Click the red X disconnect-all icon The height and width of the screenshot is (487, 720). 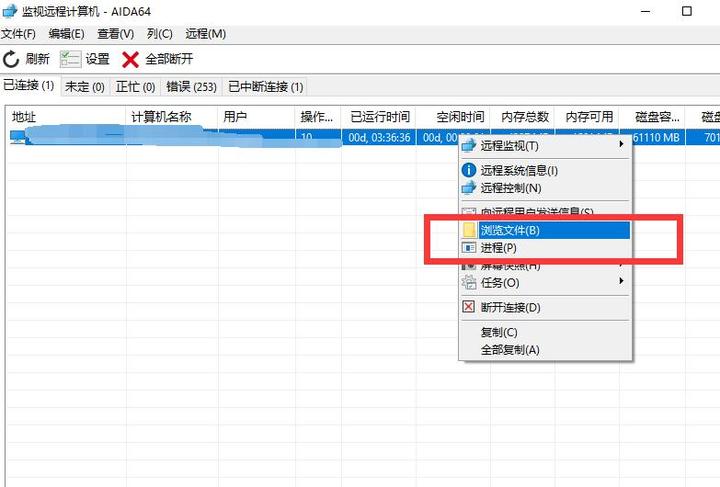(x=130, y=59)
